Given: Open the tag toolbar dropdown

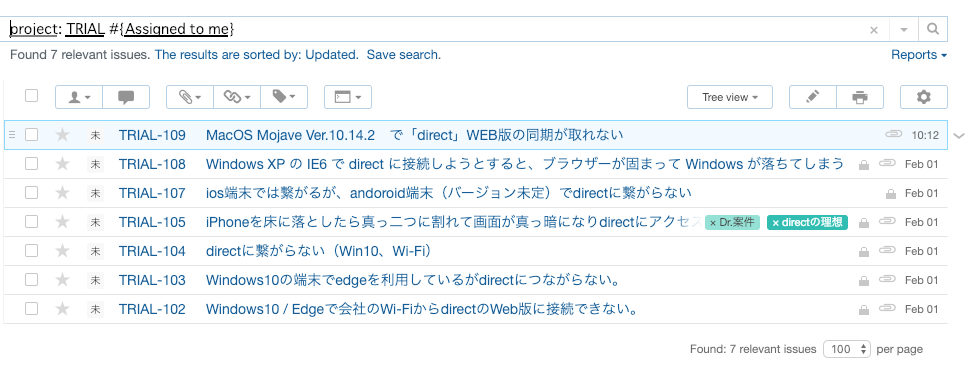Looking at the screenshot, I should click(284, 97).
